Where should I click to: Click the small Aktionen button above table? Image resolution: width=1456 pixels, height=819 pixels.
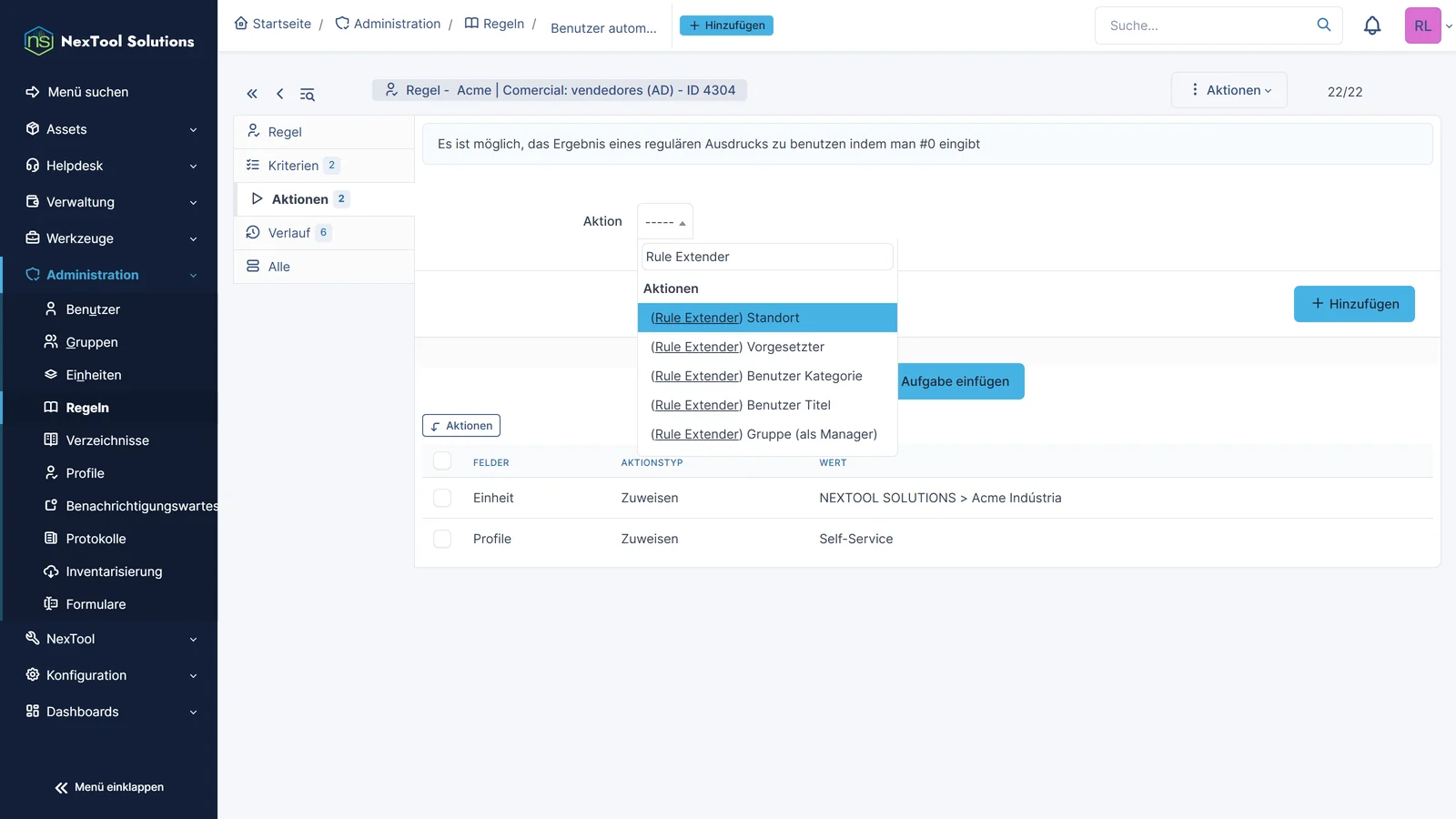(461, 426)
